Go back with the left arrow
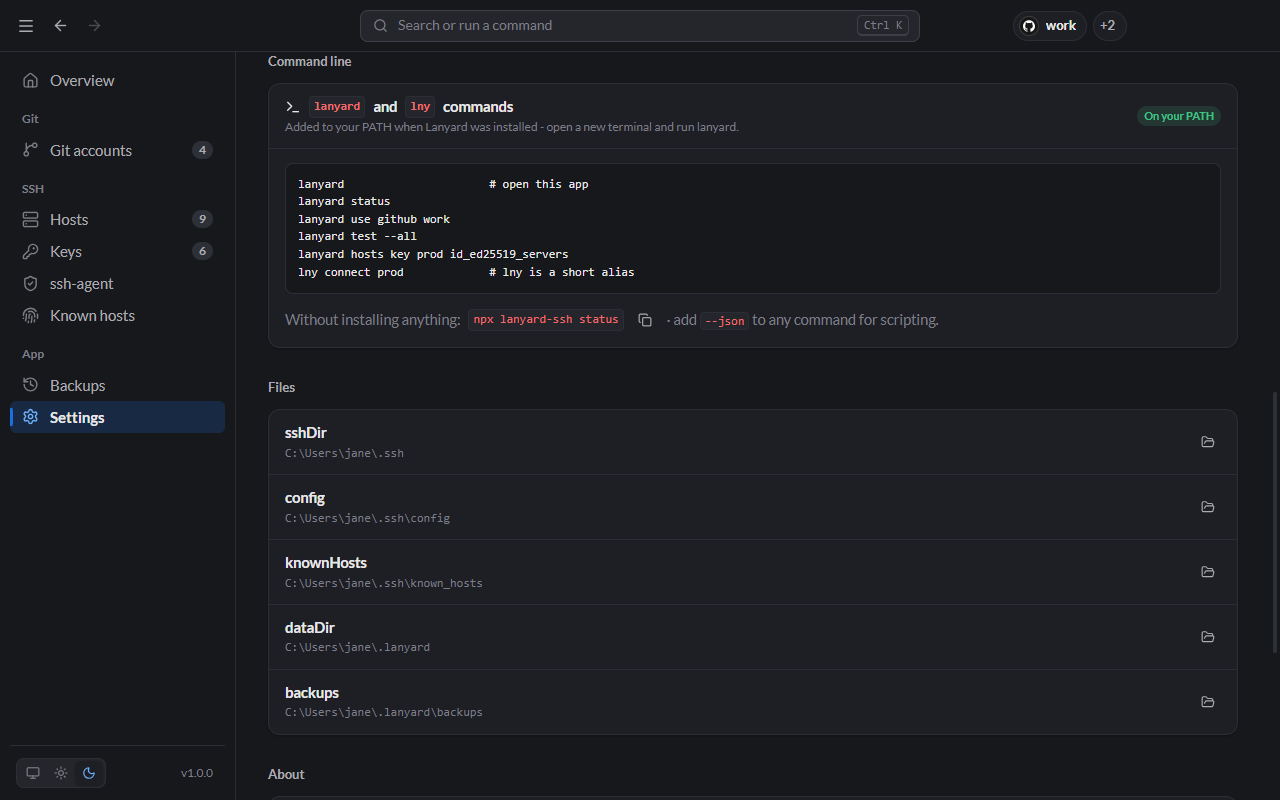Image resolution: width=1280 pixels, height=800 pixels. click(x=61, y=26)
